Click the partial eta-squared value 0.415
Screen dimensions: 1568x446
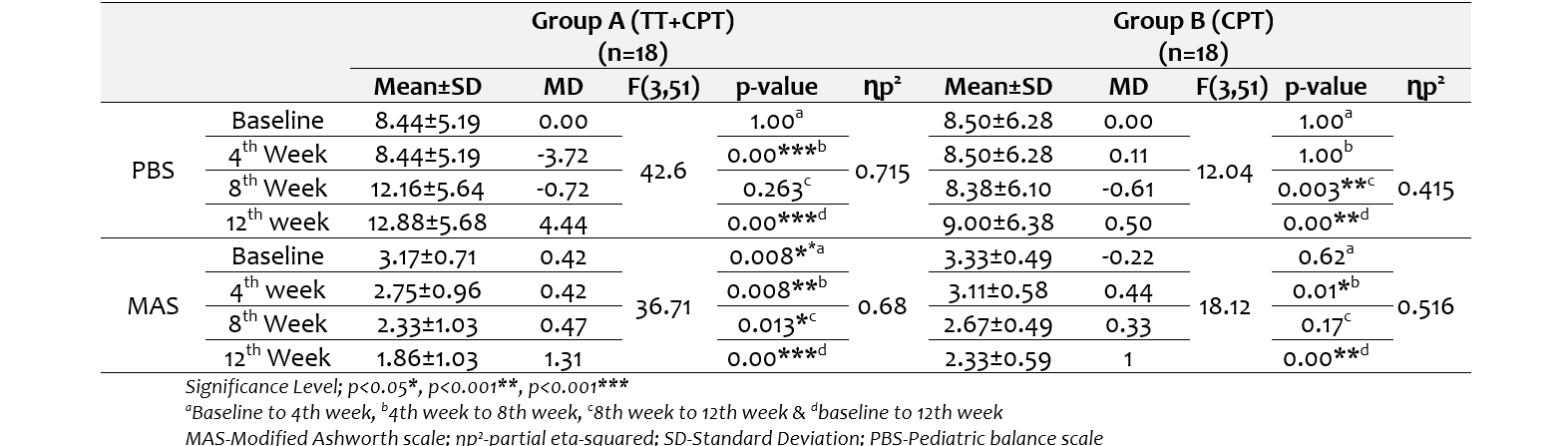click(1425, 189)
